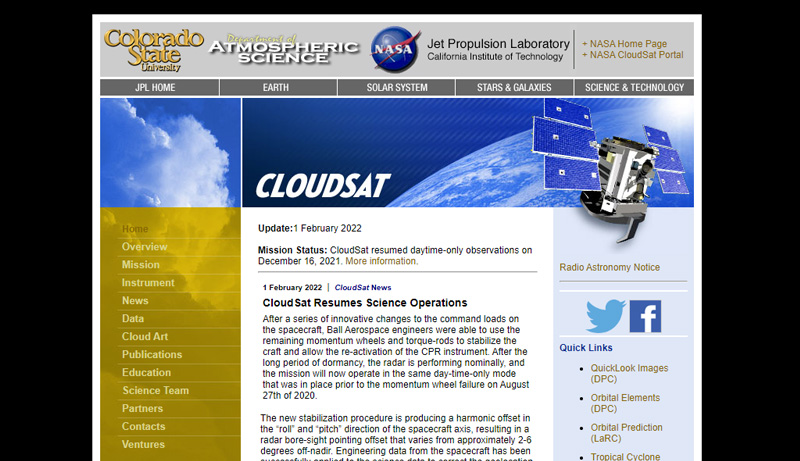Image resolution: width=800 pixels, height=461 pixels.
Task: Click the cloud photo above the sidebar
Action: tap(170, 152)
